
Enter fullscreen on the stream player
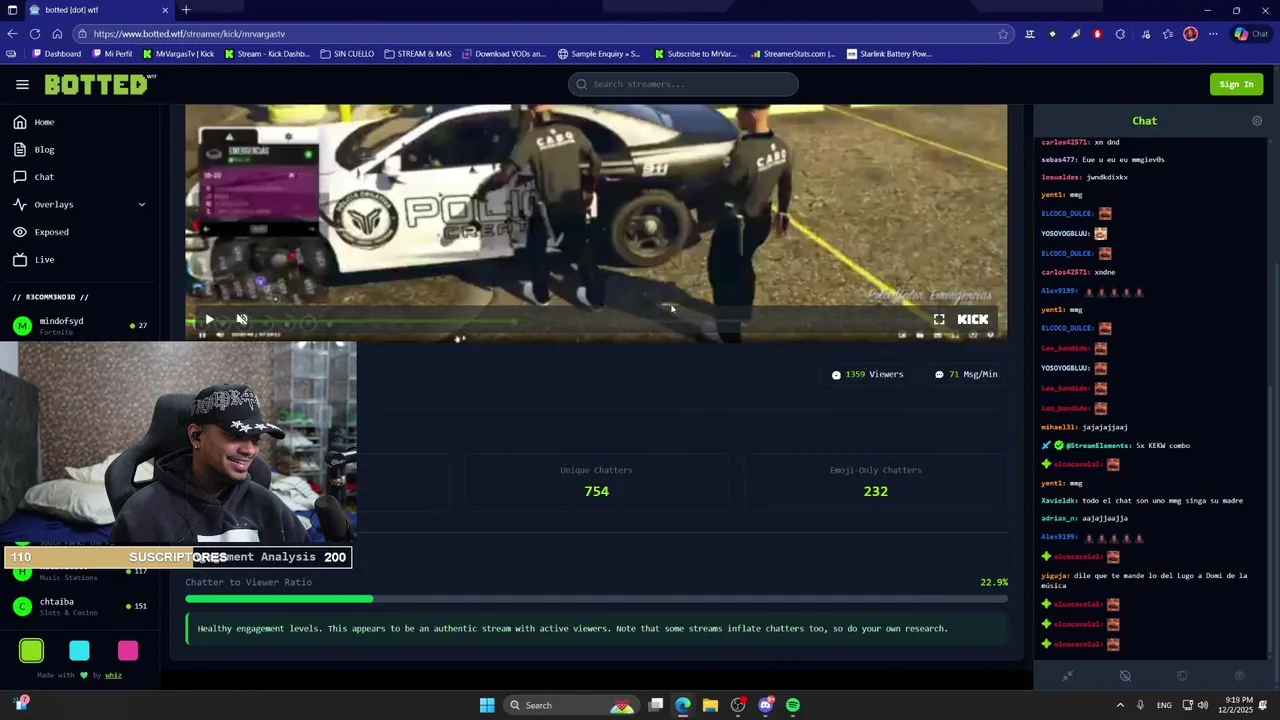(939, 320)
